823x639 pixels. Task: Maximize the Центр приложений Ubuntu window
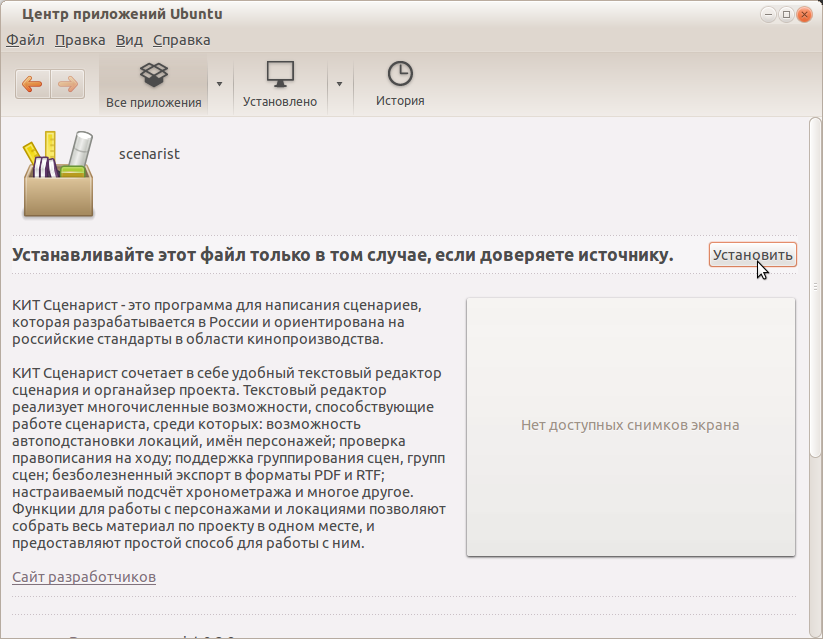(x=786, y=14)
